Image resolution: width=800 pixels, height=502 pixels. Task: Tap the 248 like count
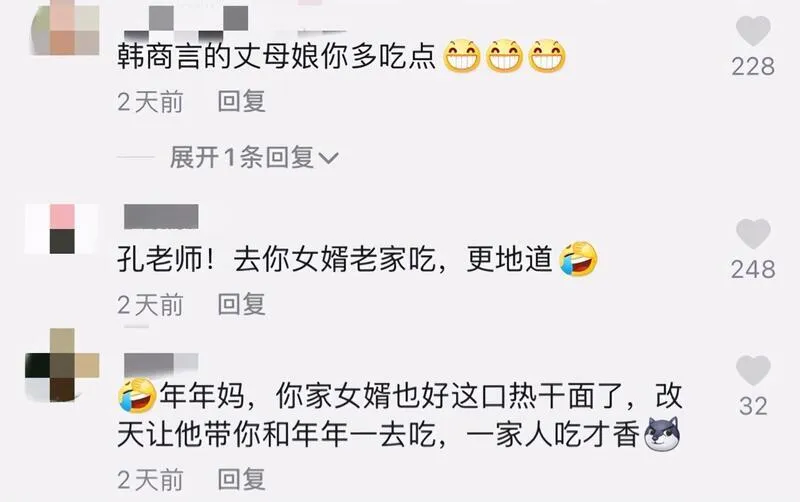point(753,269)
